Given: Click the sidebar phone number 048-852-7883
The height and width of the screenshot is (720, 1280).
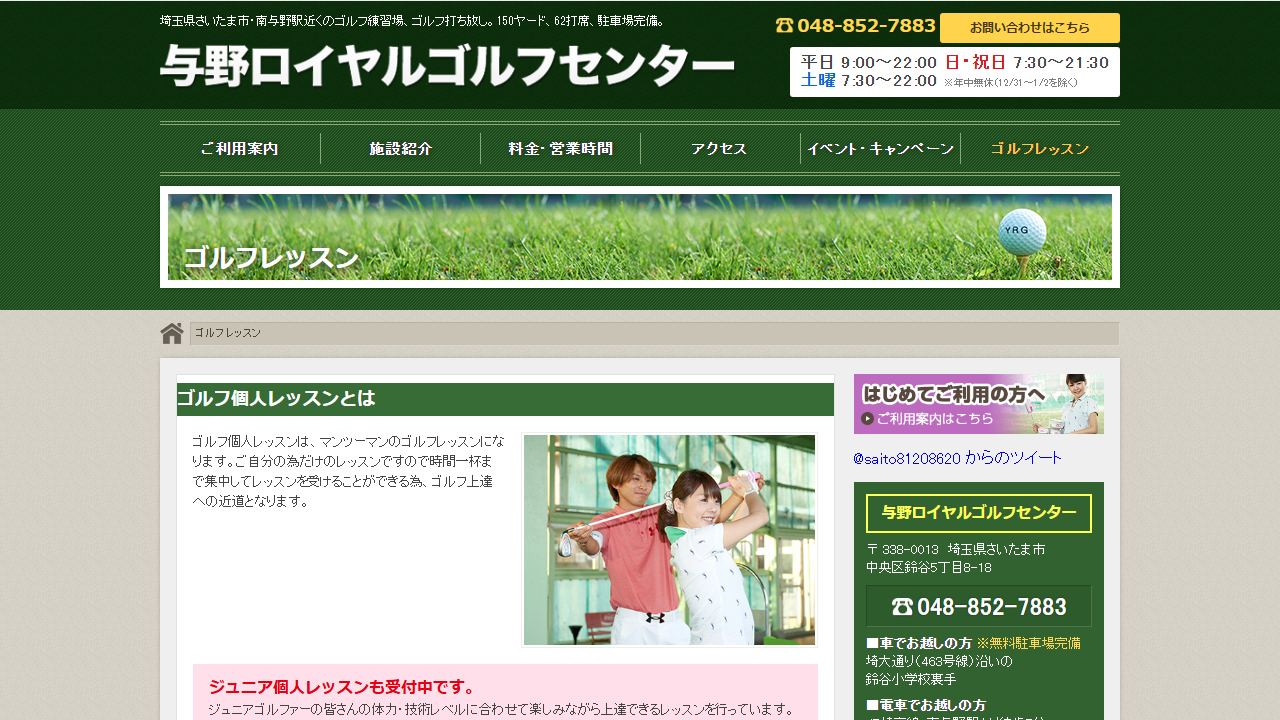Looking at the screenshot, I should 979,606.
